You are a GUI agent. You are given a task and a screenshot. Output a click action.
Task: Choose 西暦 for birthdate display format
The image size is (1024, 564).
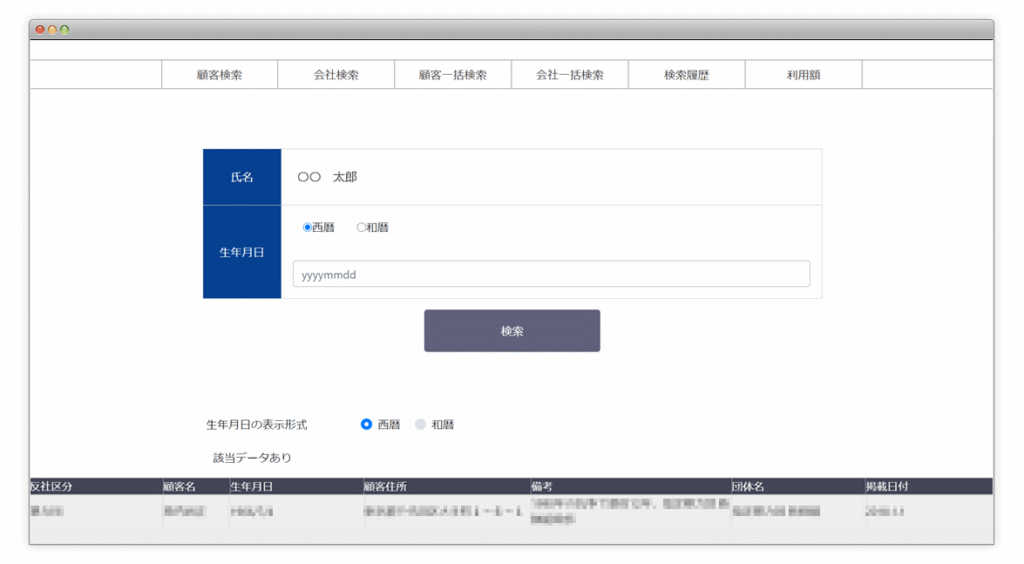point(367,425)
